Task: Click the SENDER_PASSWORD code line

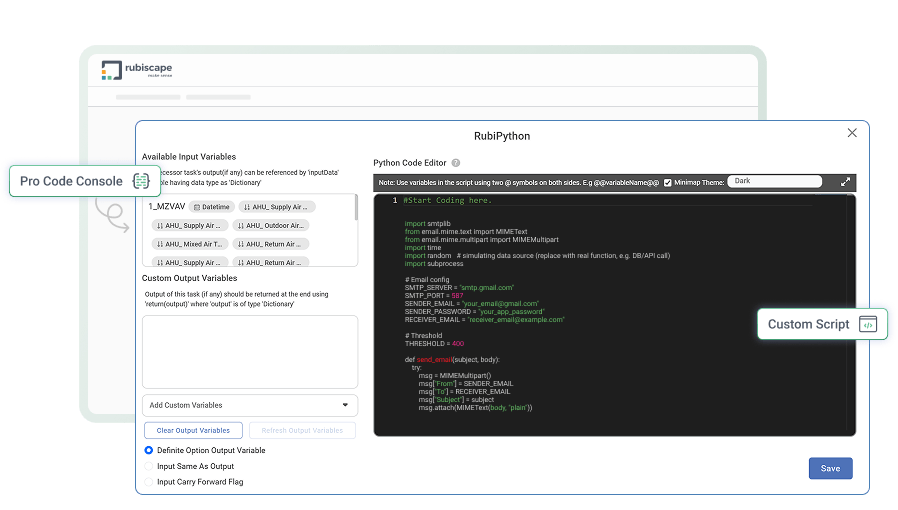Action: 474,312
